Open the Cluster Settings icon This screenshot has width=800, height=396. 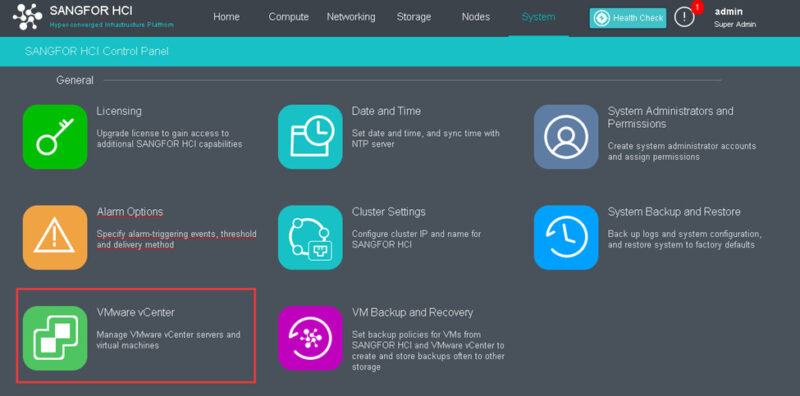coord(310,237)
